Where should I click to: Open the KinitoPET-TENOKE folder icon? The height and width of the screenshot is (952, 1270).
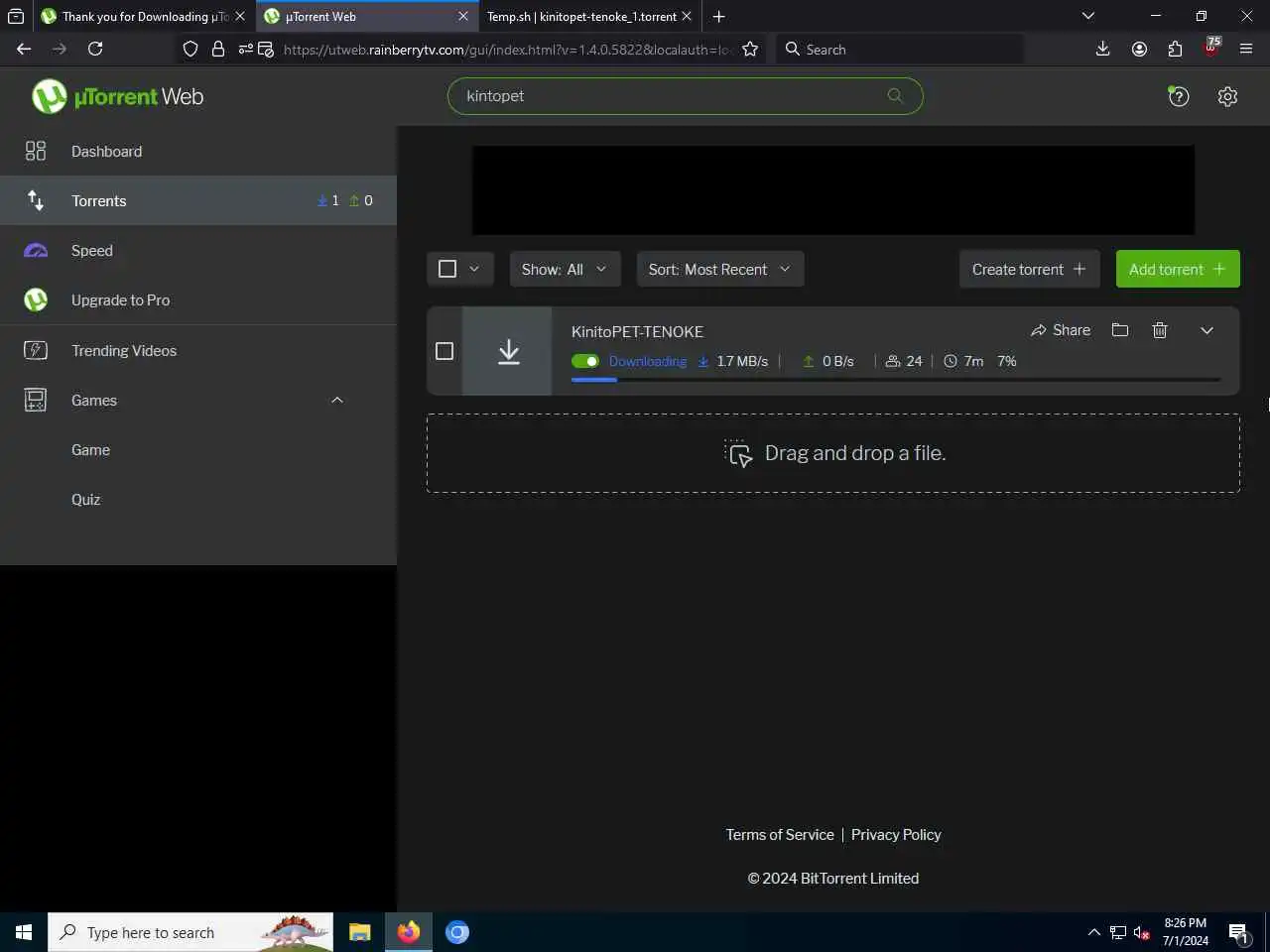(1120, 330)
